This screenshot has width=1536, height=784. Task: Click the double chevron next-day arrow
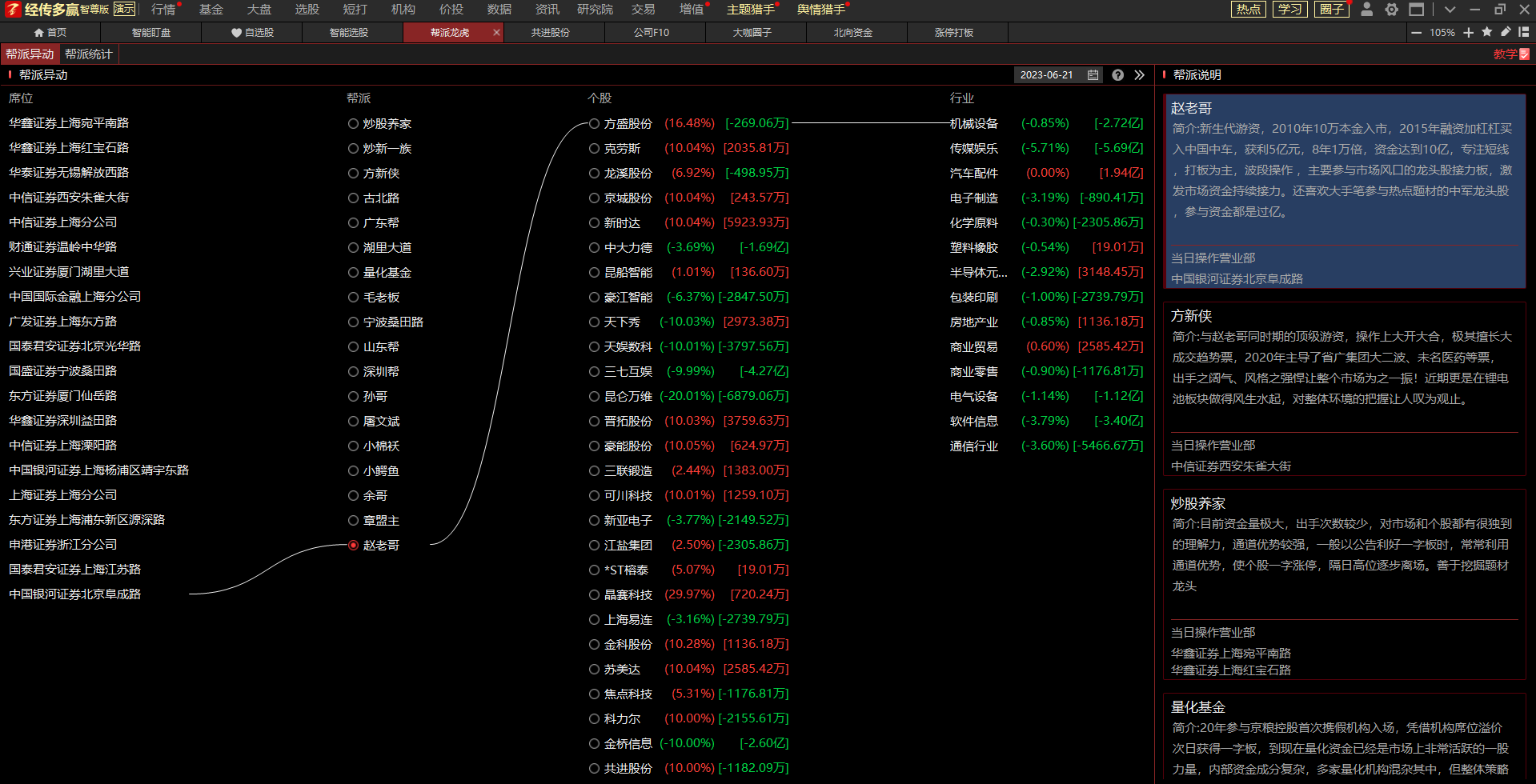pyautogui.click(x=1140, y=75)
